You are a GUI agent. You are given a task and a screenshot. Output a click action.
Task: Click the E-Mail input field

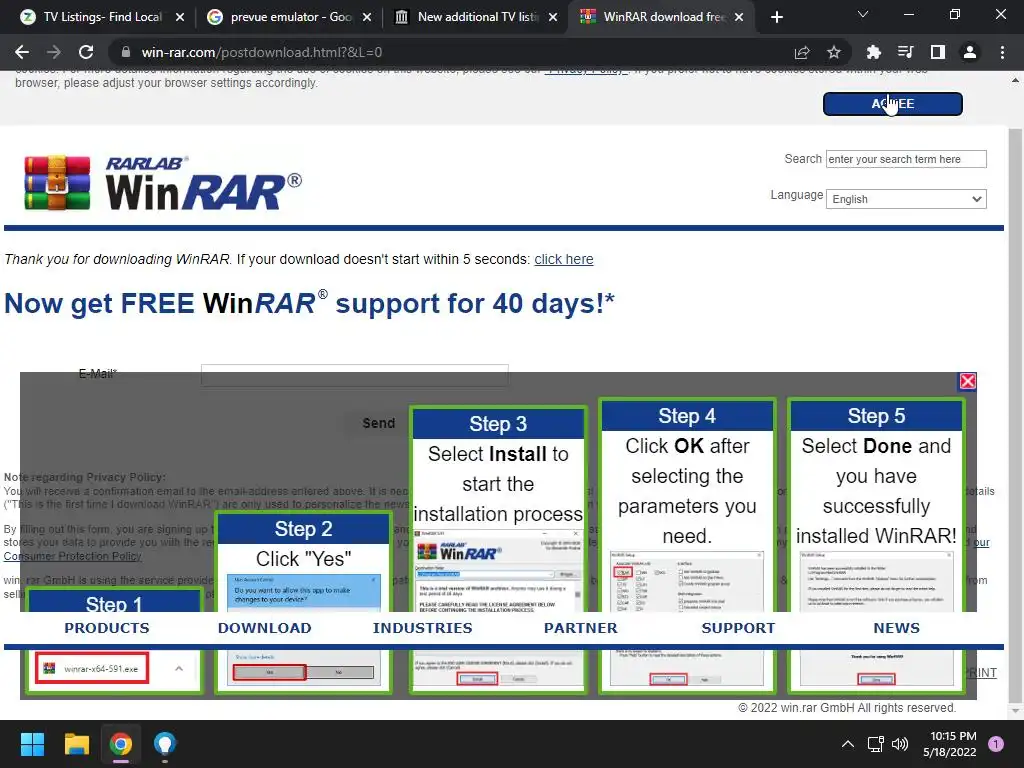355,375
